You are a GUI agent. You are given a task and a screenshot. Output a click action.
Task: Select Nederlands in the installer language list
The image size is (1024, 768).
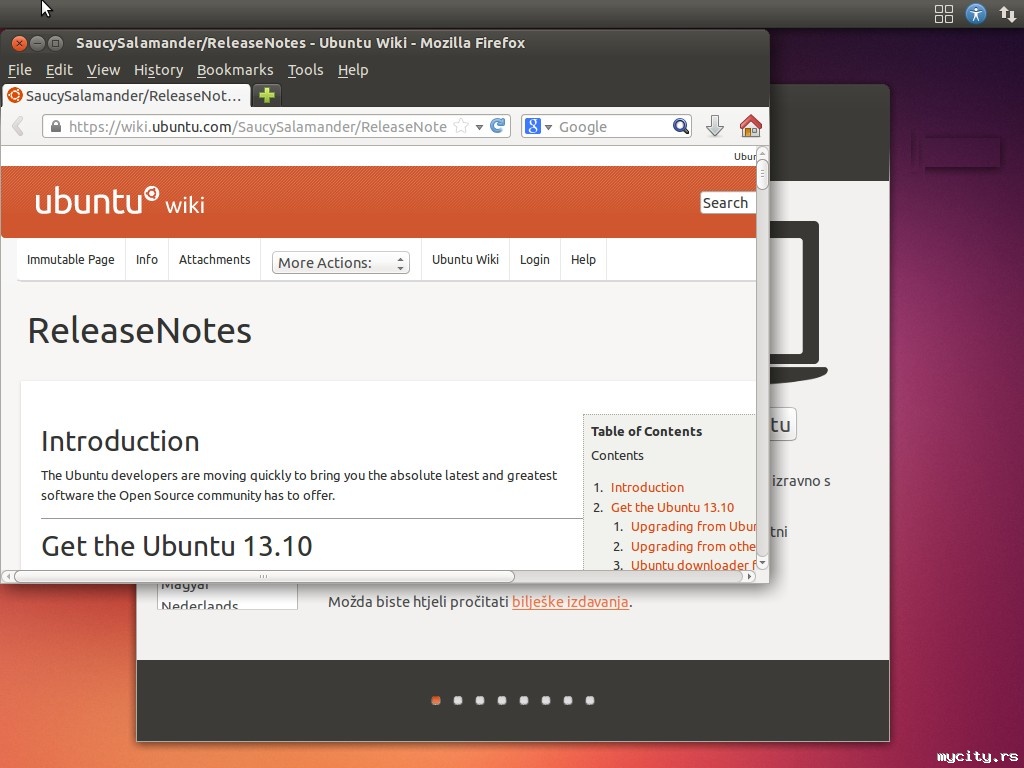click(x=199, y=605)
